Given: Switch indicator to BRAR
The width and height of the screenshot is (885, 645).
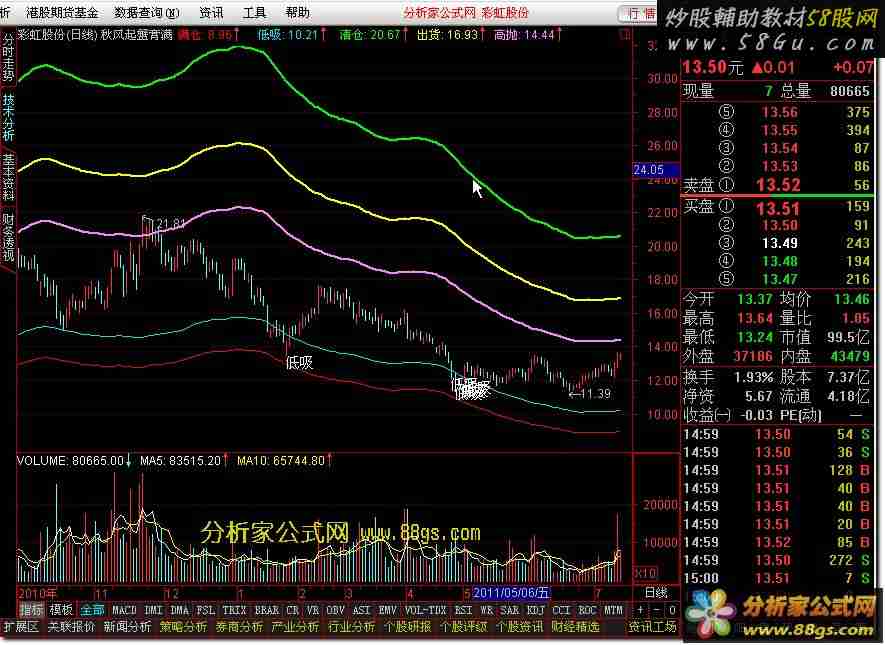Looking at the screenshot, I should click(x=267, y=610).
